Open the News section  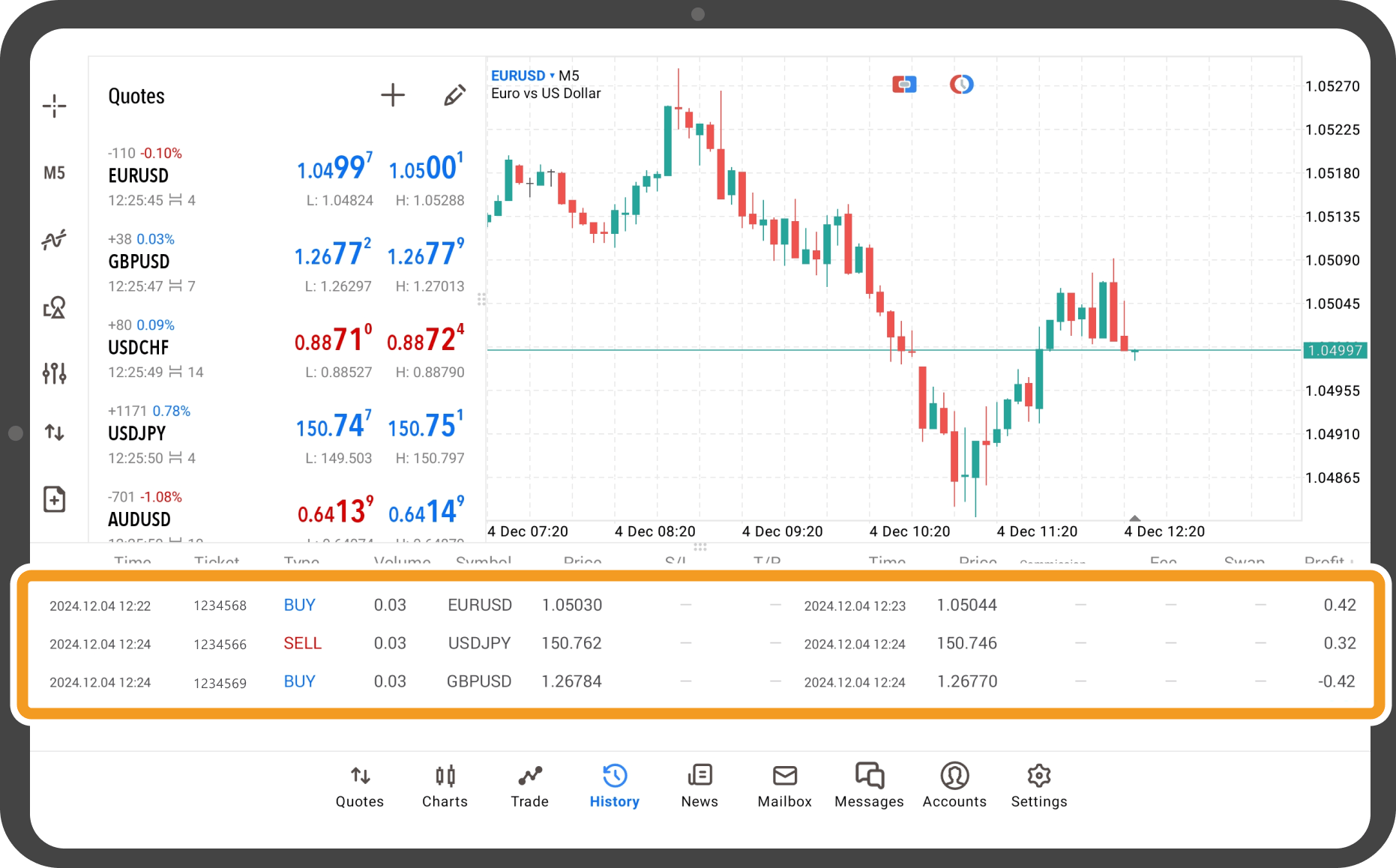tap(699, 785)
